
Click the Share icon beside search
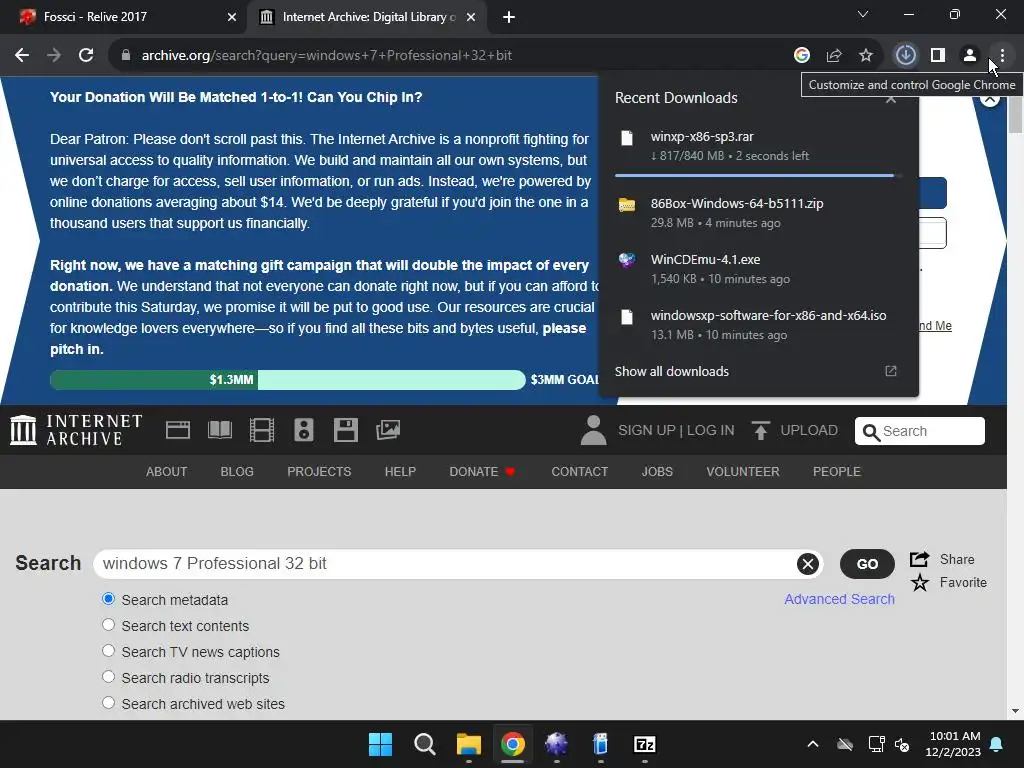click(x=920, y=559)
